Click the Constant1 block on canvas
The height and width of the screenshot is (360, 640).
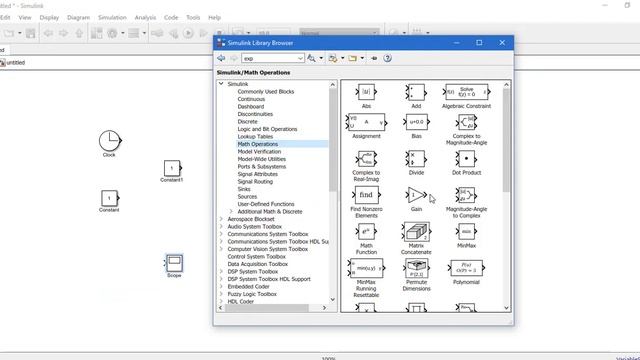(172, 169)
